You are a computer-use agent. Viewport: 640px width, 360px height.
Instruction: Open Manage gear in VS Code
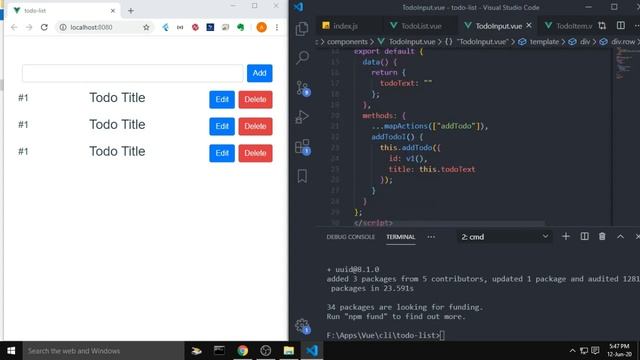(302, 326)
